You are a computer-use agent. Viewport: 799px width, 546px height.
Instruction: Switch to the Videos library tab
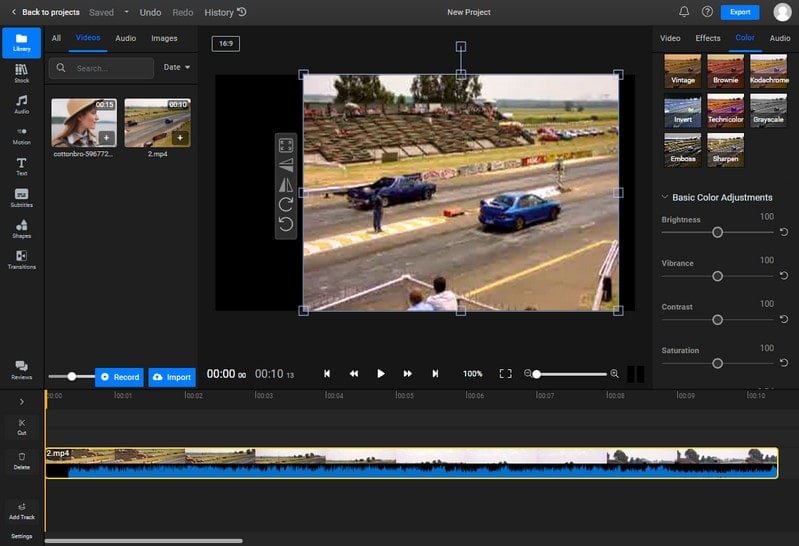[88, 38]
